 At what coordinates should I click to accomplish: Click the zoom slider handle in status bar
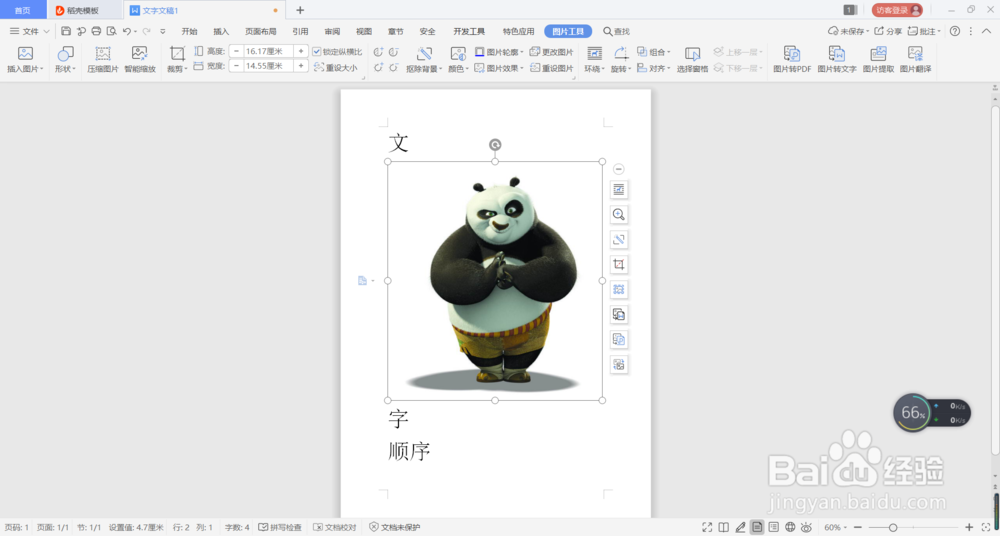[x=893, y=527]
